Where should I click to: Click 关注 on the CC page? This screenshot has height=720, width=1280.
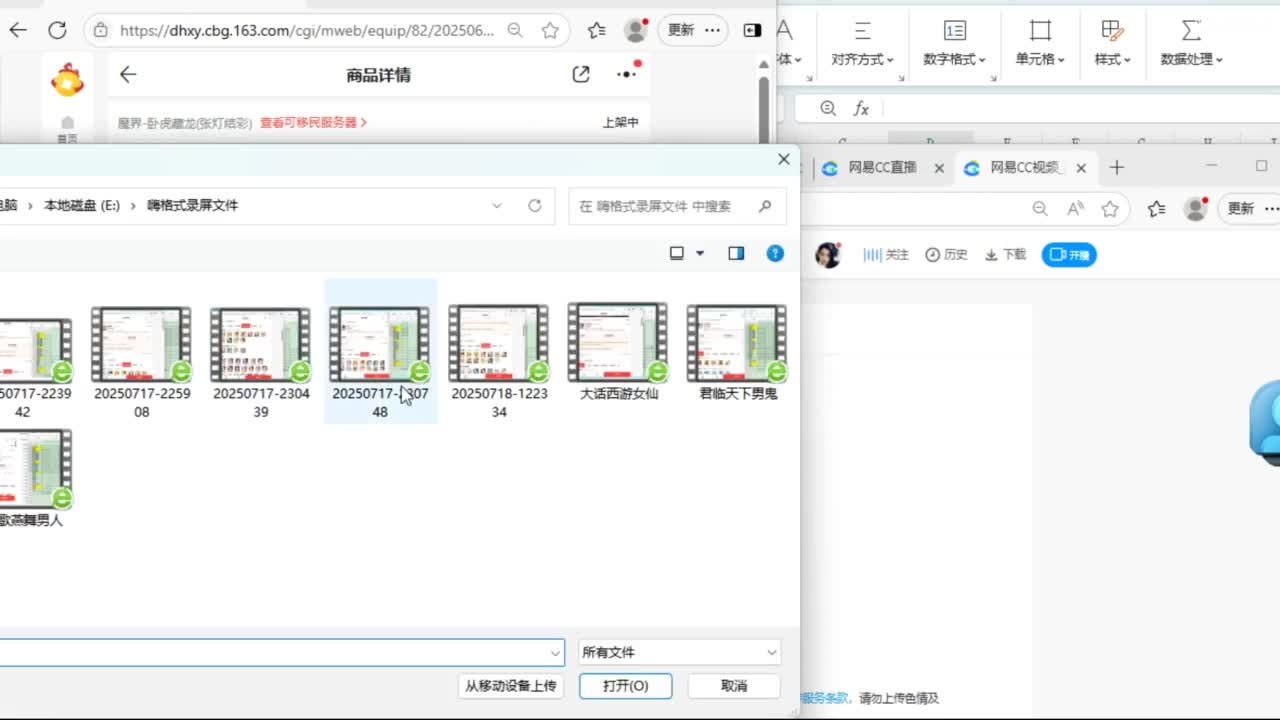[x=886, y=255]
